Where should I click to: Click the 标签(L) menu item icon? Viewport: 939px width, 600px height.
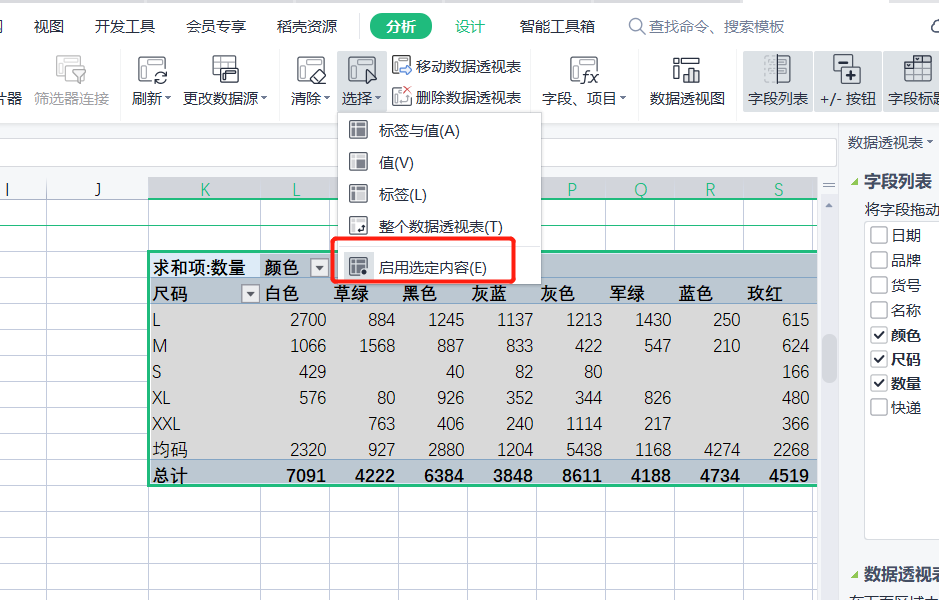point(358,193)
